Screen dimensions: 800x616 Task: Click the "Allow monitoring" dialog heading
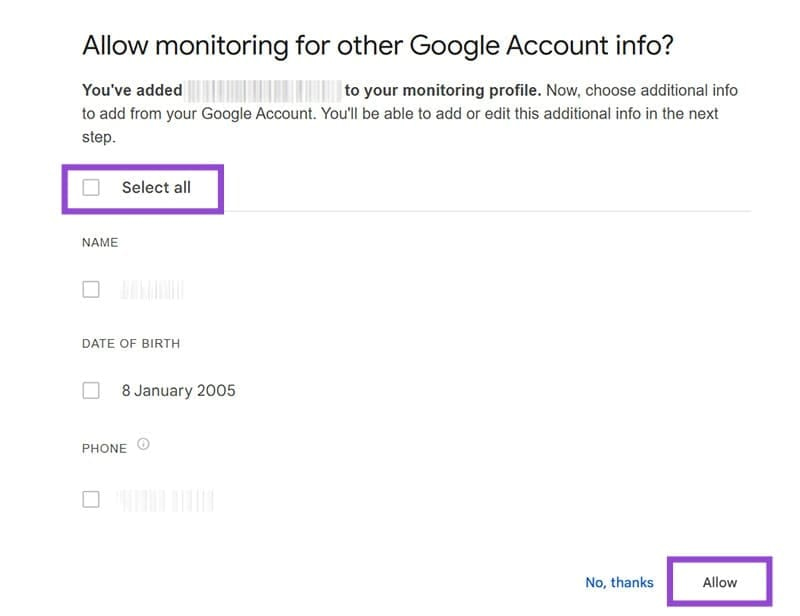pyautogui.click(x=380, y=45)
